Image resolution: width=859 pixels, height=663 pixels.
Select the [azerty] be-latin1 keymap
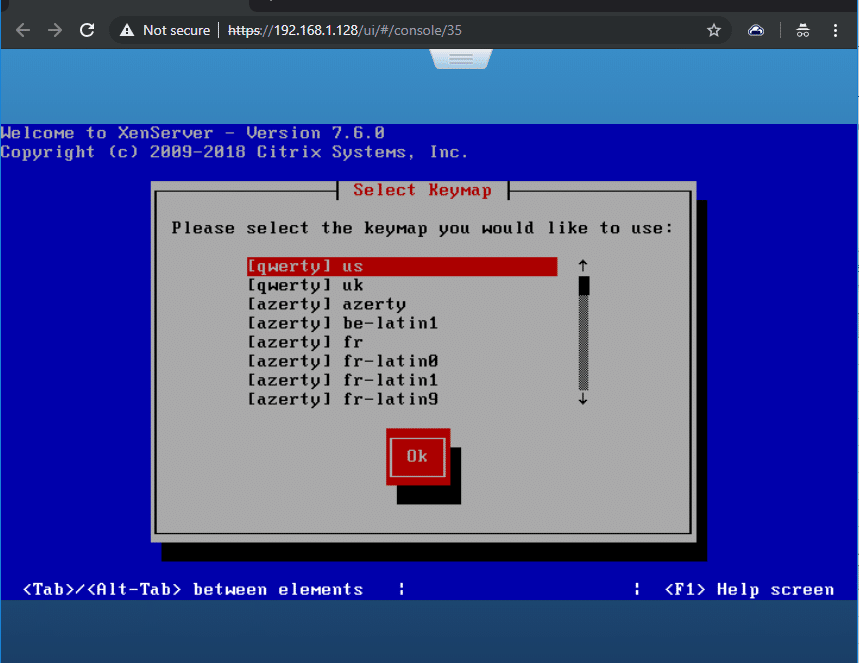[402, 323]
